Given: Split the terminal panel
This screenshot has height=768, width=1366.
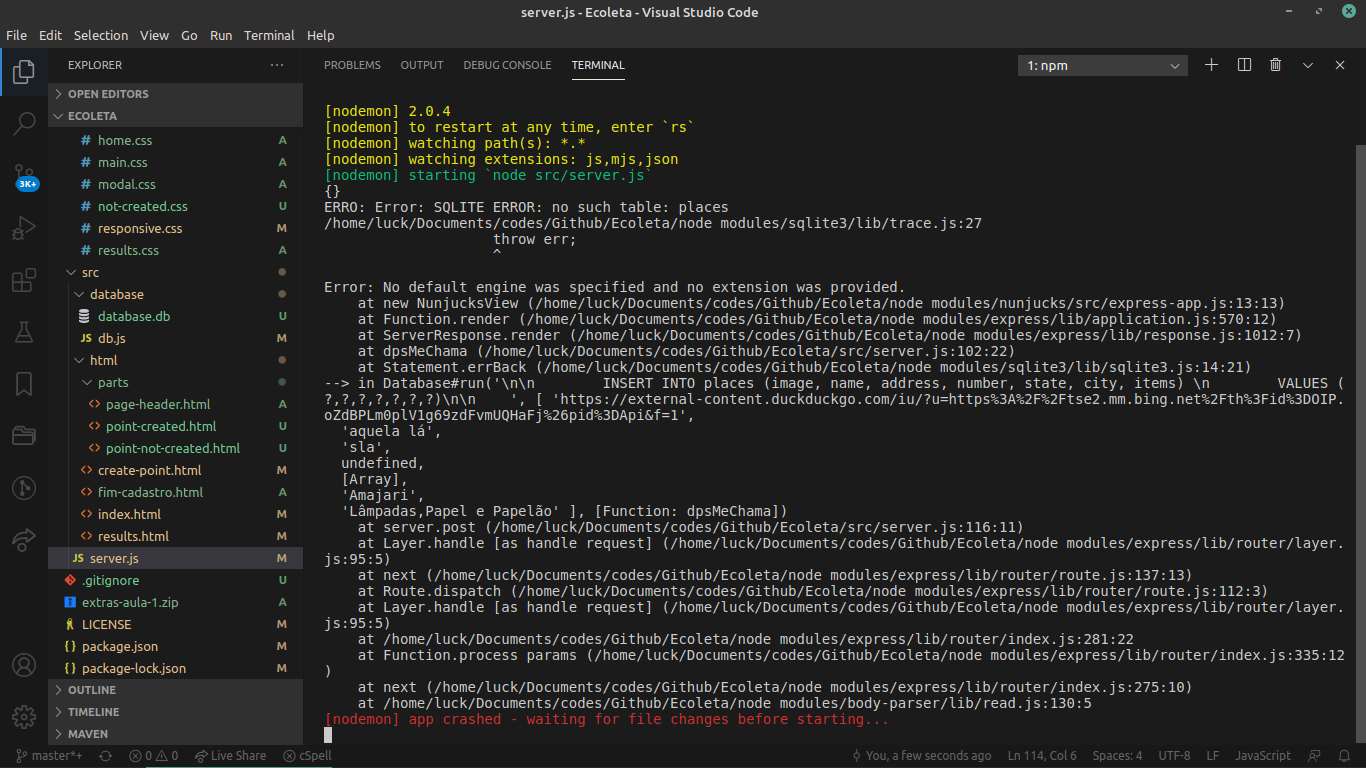Looking at the screenshot, I should click(1244, 65).
